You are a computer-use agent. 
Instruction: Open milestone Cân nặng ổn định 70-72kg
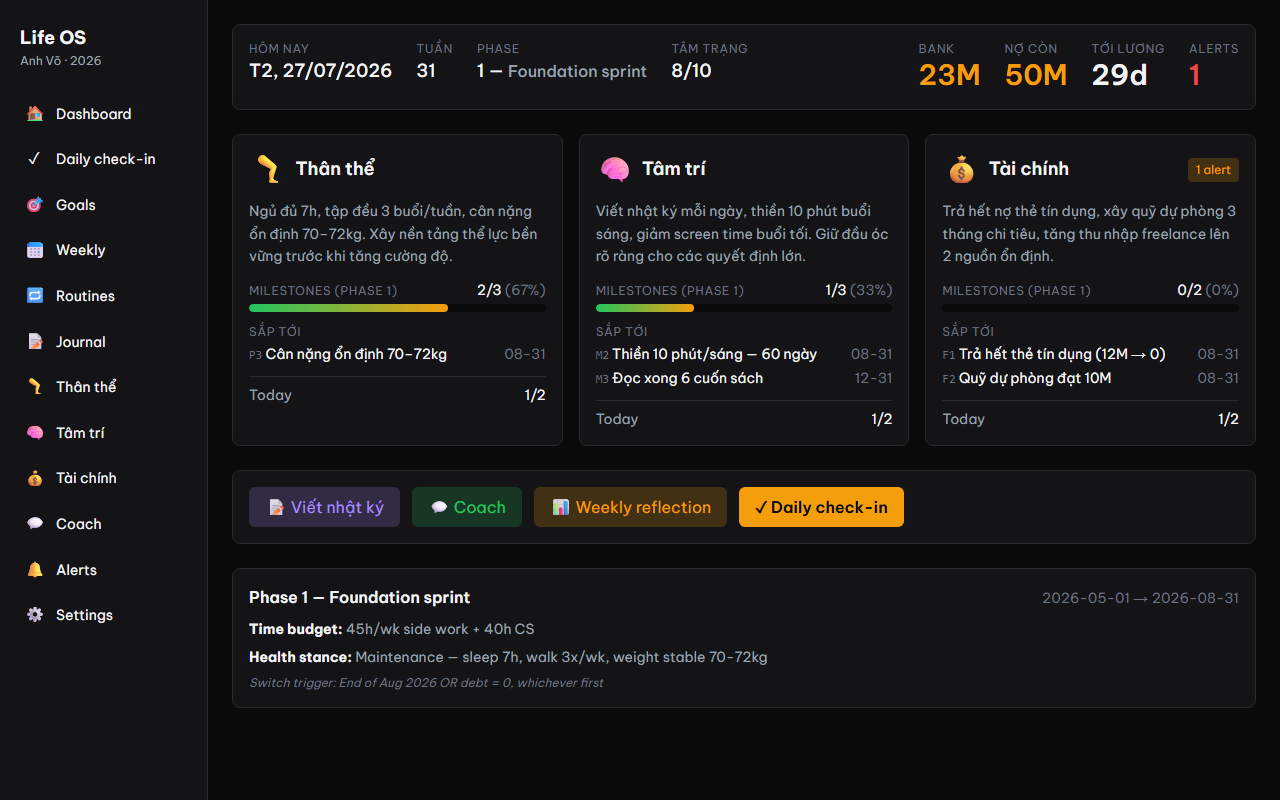coord(397,354)
